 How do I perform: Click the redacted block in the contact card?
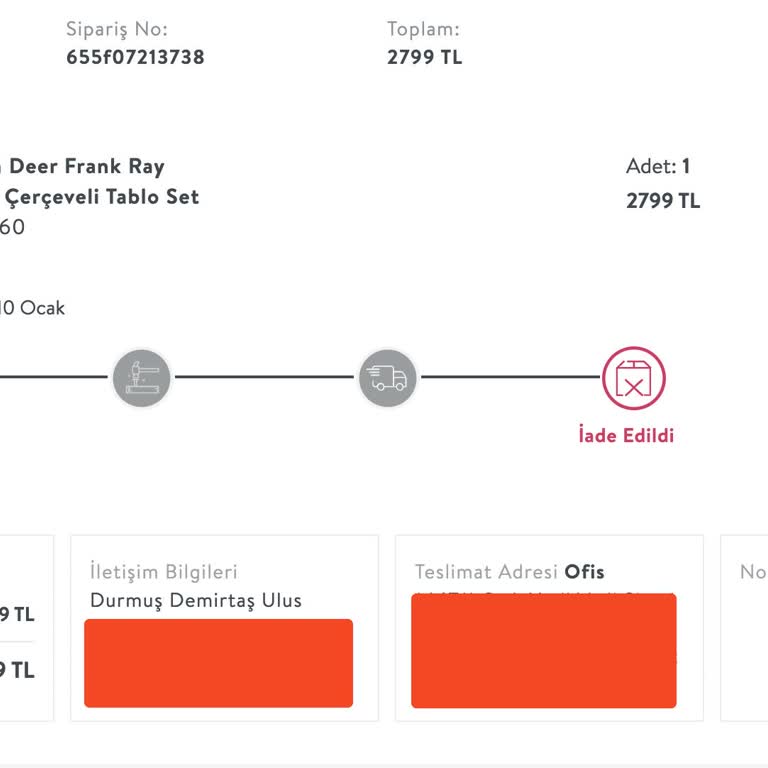tap(218, 662)
